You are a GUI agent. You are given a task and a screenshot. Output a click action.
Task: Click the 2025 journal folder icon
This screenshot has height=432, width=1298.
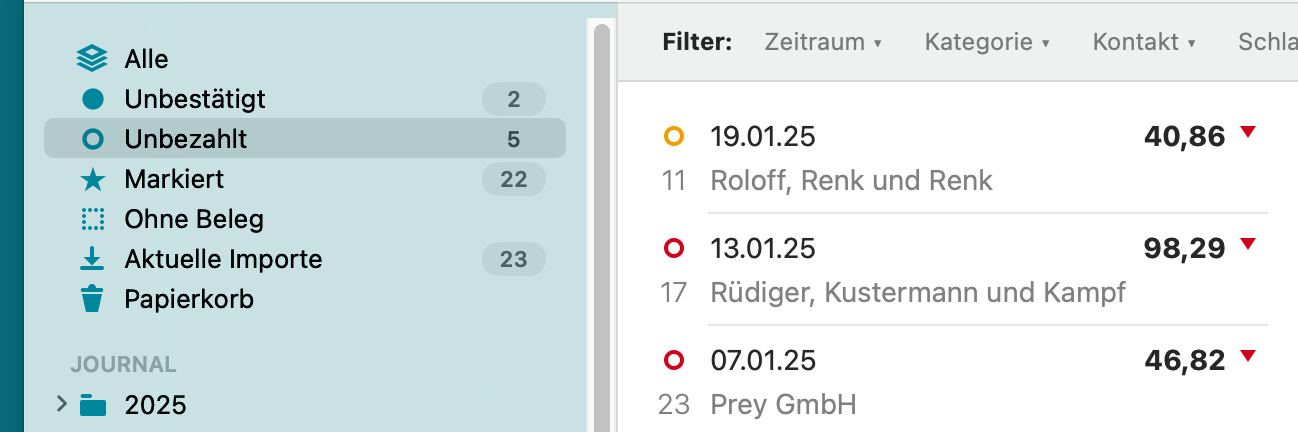coord(93,405)
